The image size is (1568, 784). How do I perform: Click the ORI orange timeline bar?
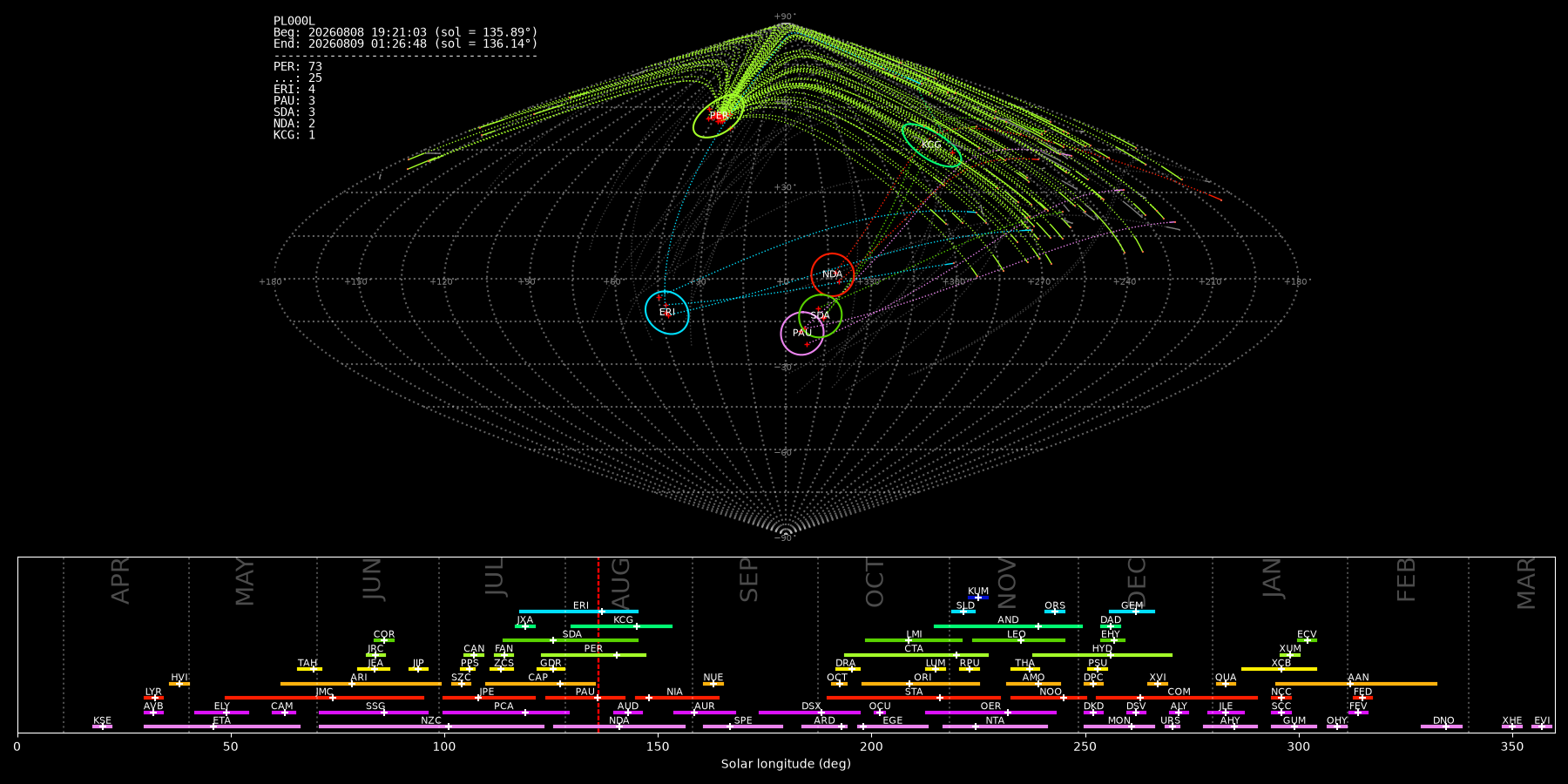coord(921,684)
